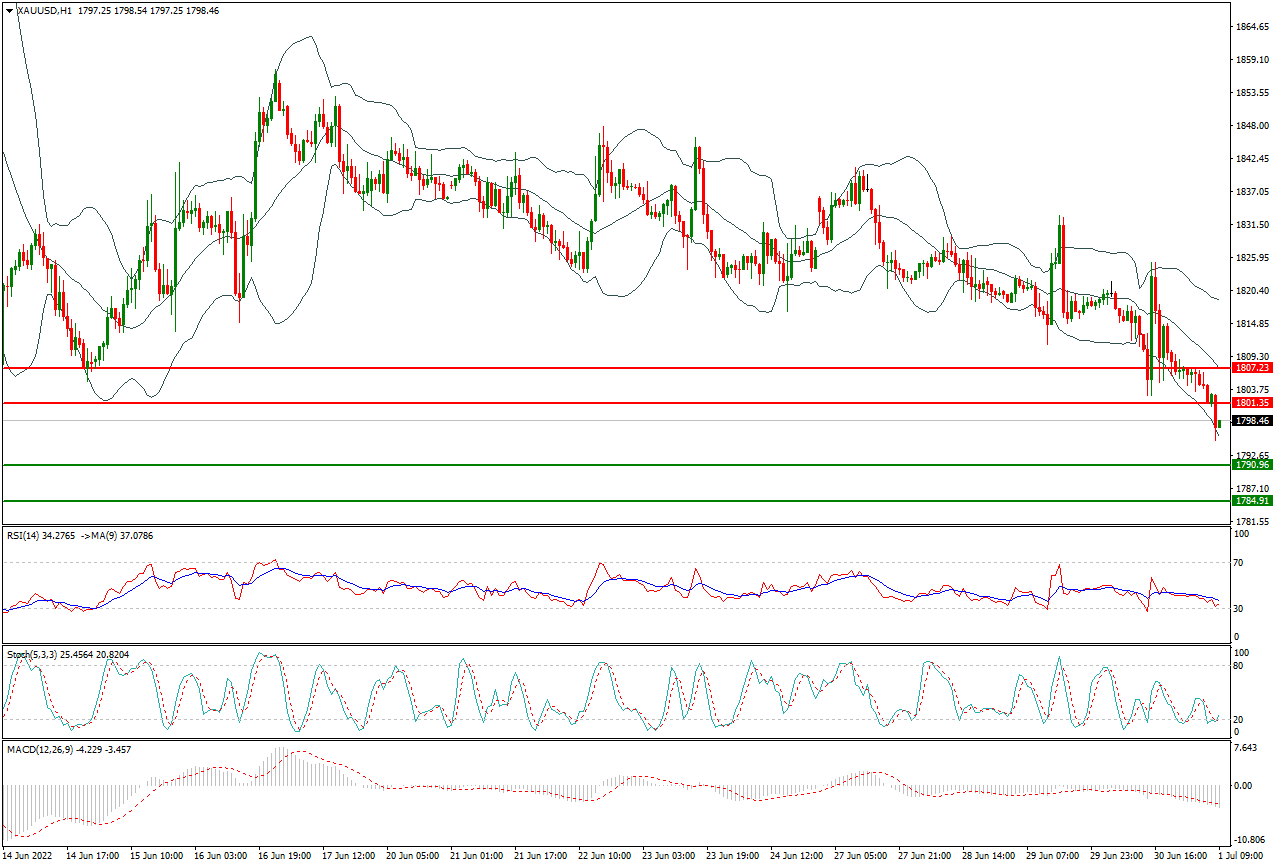1276x867 pixels.
Task: Open the dropdown arrow beside XAUUSD,H1
Action: 9,9
